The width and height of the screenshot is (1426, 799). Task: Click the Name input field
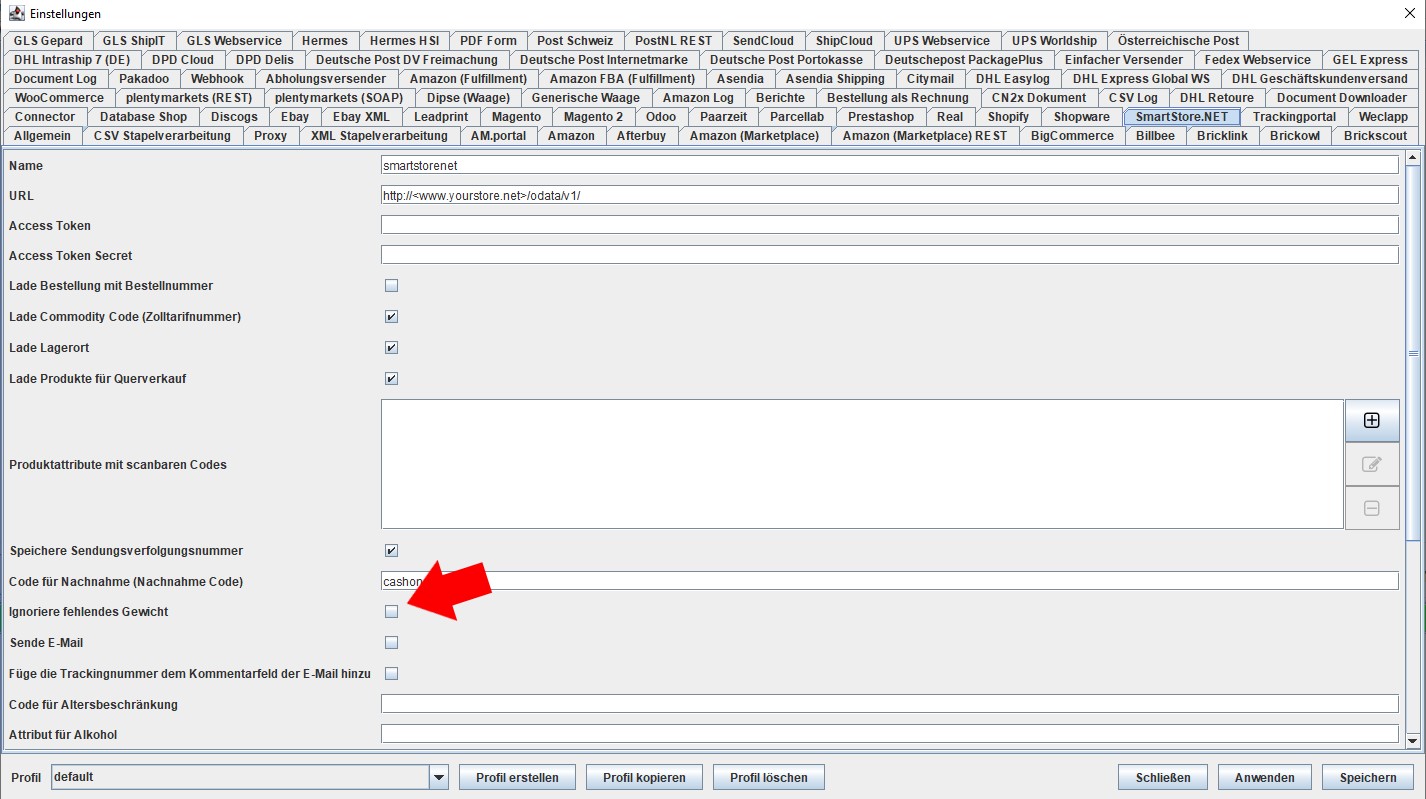tap(889, 165)
